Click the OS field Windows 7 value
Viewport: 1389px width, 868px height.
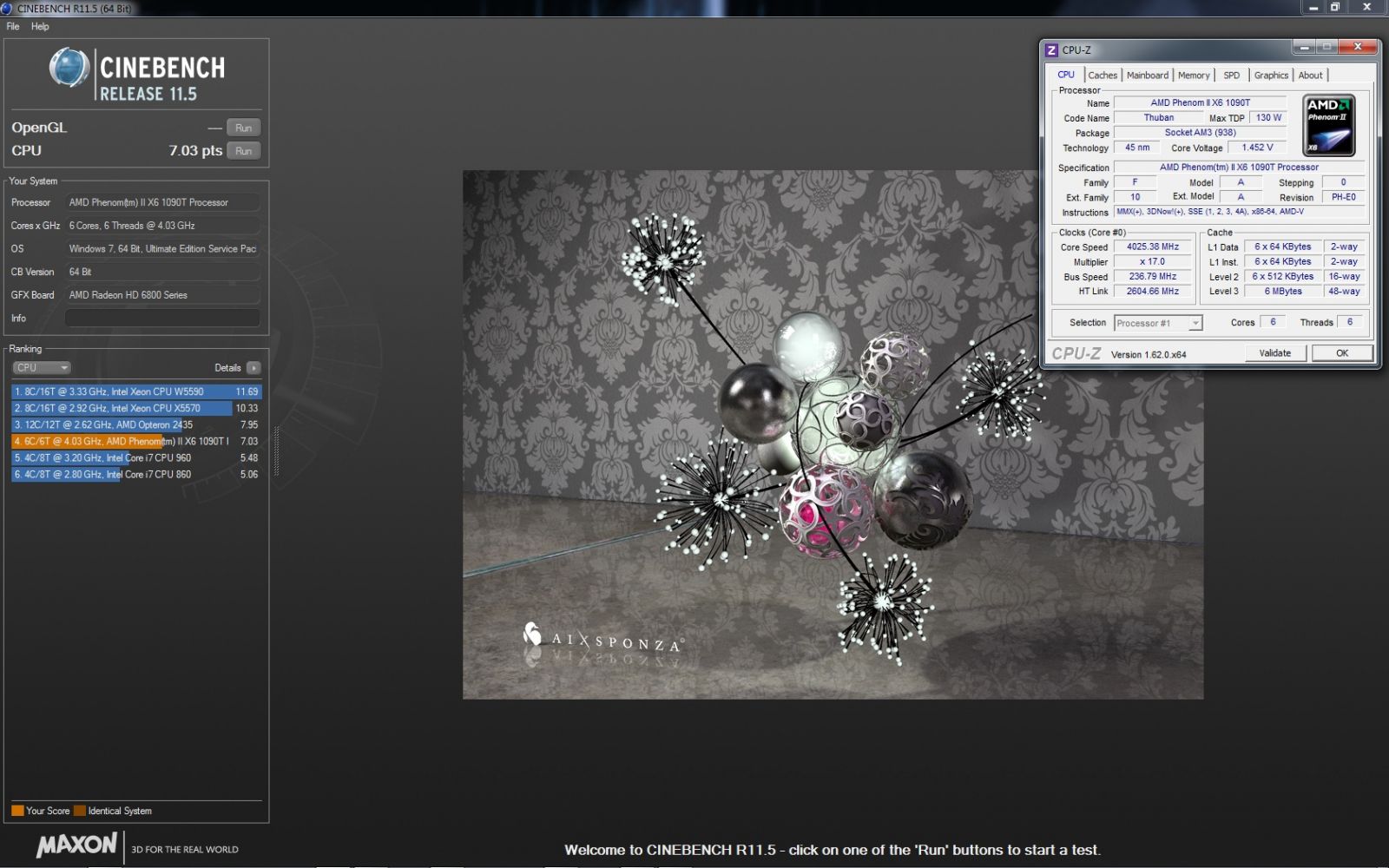tap(163, 249)
